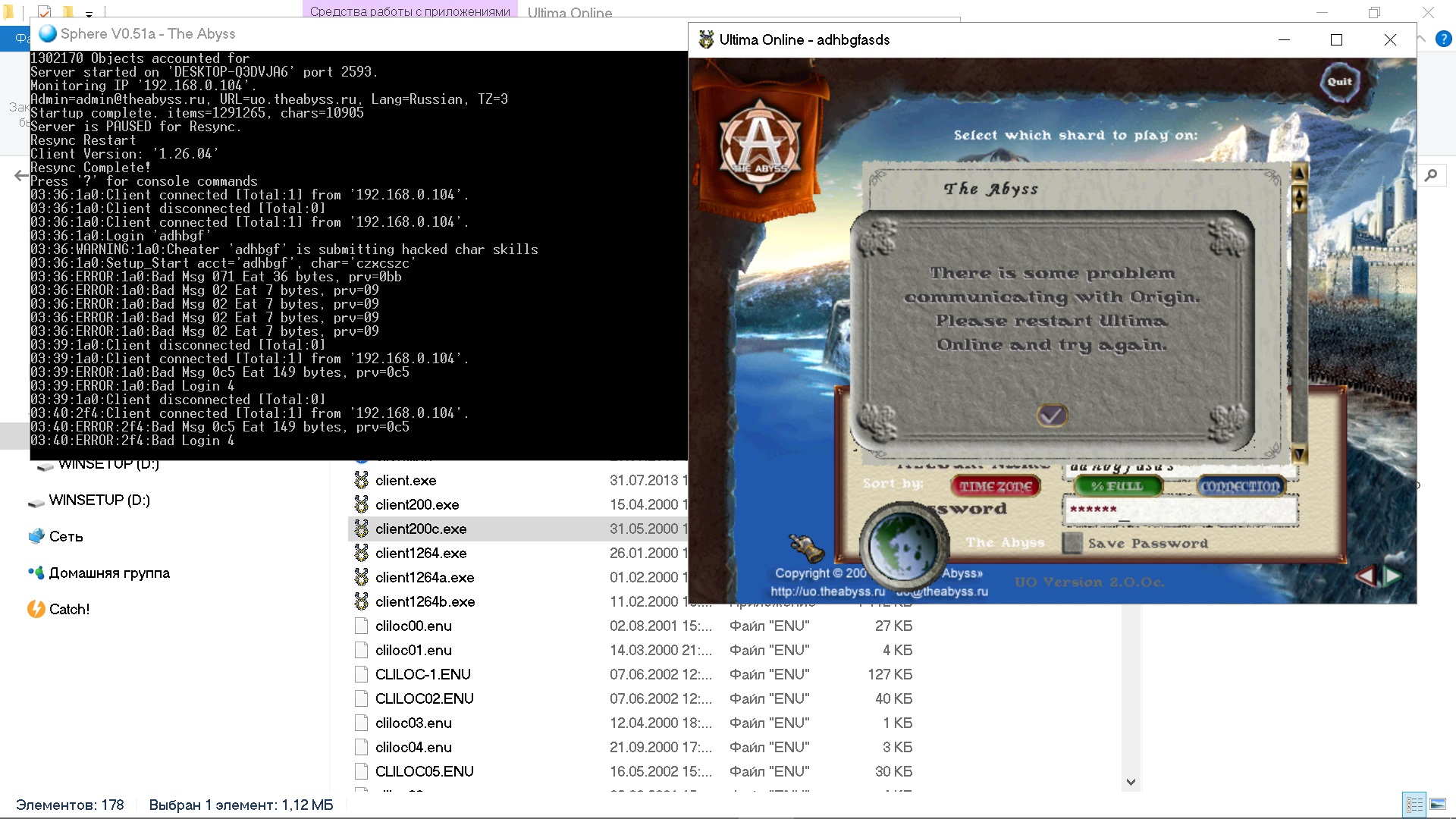Click the blue help question mark icon

click(x=1443, y=39)
